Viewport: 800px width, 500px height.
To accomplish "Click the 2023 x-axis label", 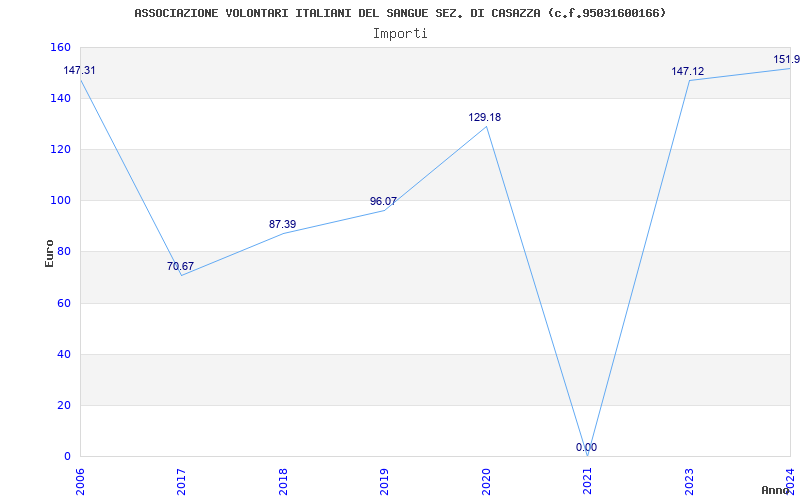I will [688, 481].
